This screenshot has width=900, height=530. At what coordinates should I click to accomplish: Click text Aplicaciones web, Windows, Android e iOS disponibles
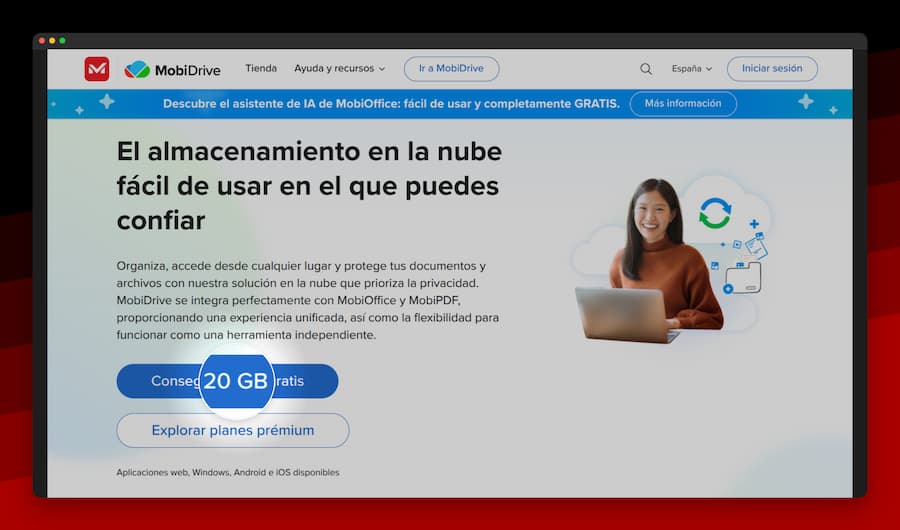coord(228,472)
